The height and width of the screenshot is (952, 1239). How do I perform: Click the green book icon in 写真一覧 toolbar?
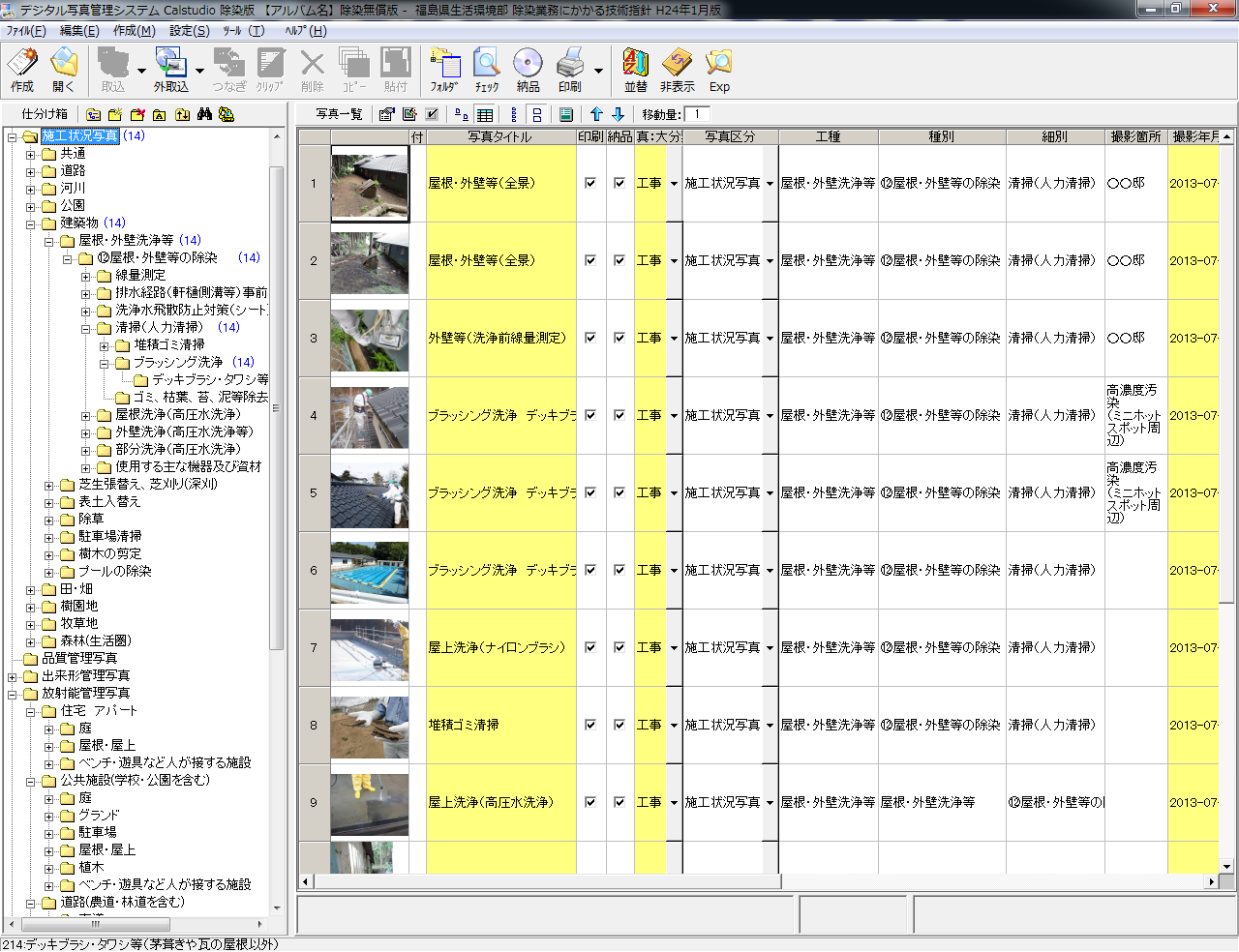click(x=566, y=114)
